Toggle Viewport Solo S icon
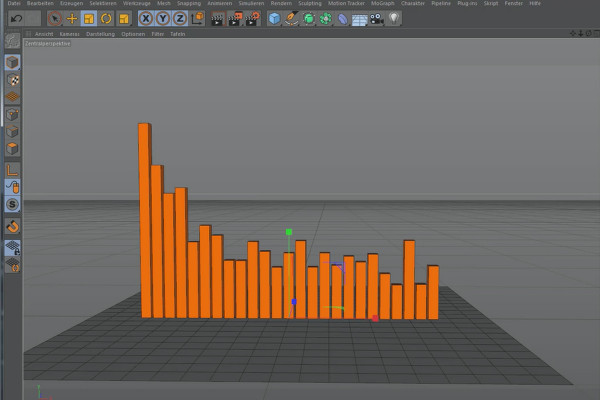Screen dimensions: 600x400 pyautogui.click(x=12, y=204)
